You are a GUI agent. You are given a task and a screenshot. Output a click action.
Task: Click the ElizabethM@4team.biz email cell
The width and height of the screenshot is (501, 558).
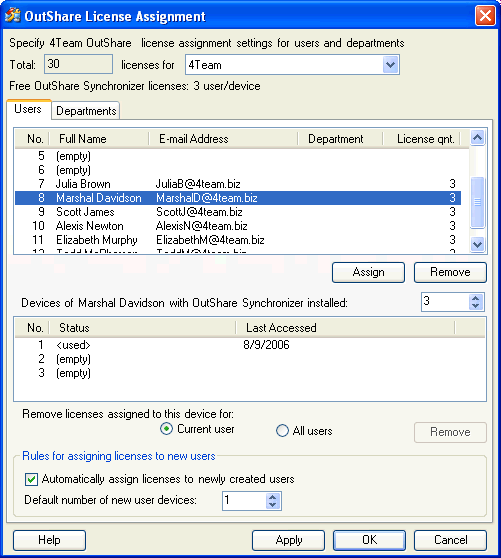point(210,240)
